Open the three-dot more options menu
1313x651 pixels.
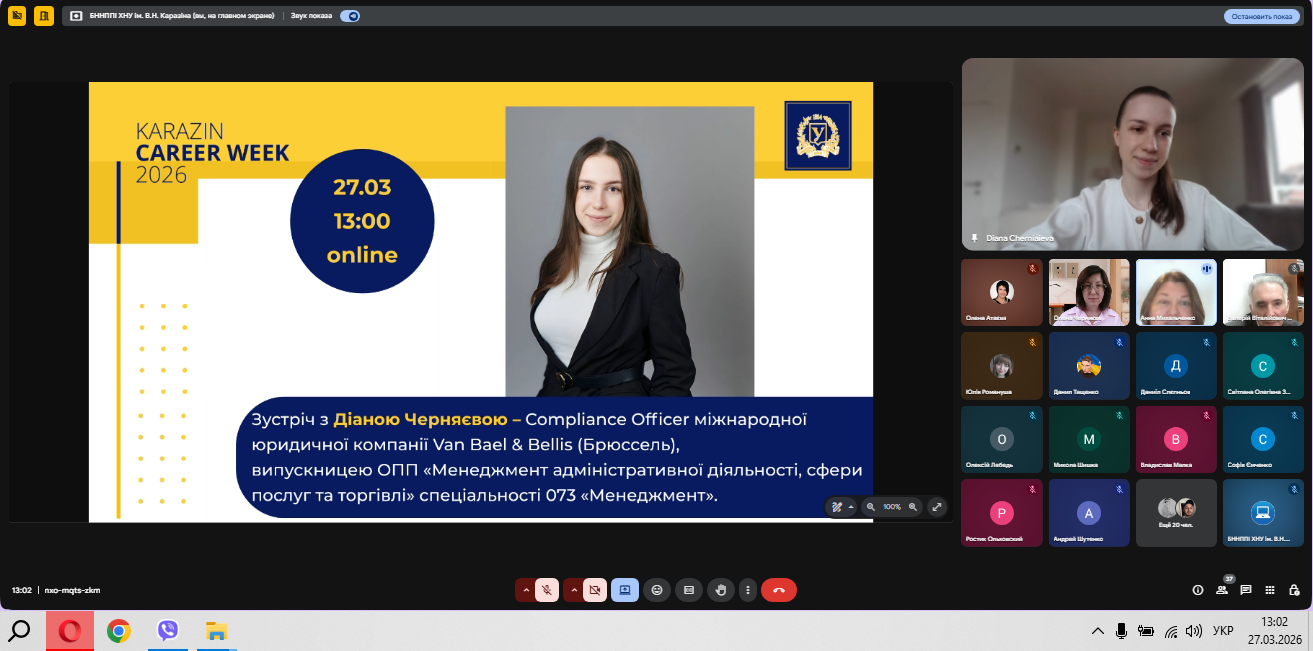point(747,590)
